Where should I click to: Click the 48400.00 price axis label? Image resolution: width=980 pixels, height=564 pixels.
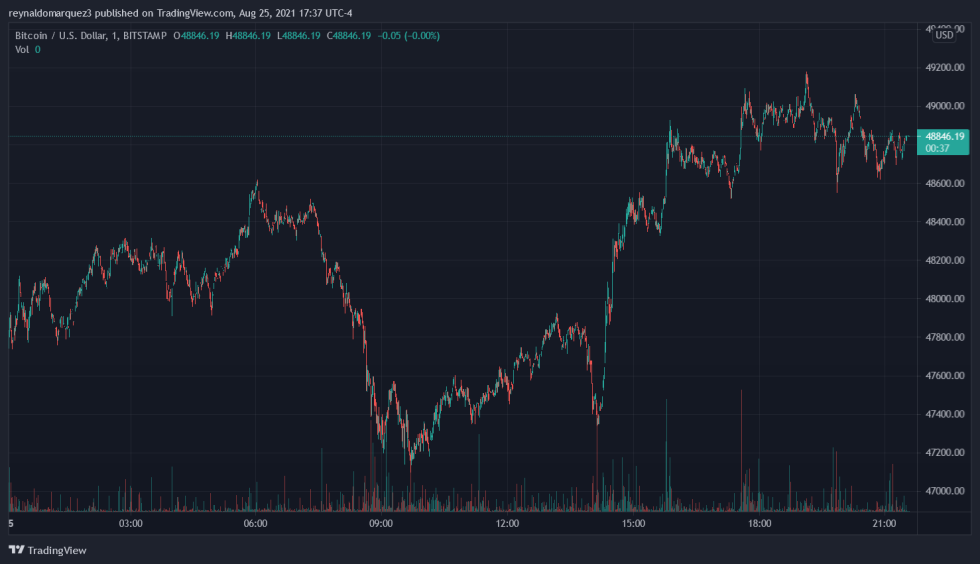click(x=944, y=221)
